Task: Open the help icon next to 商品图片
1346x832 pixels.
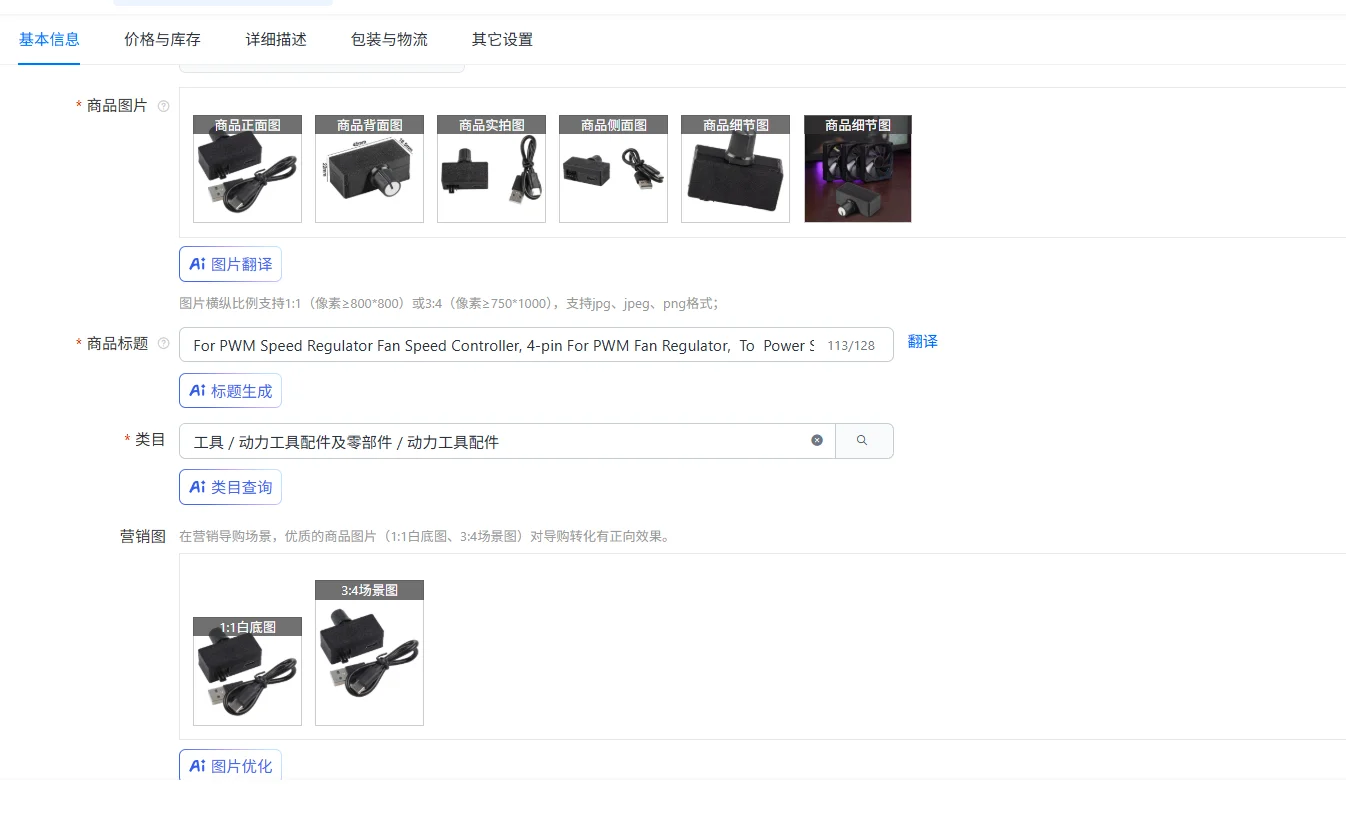Action: click(x=163, y=106)
